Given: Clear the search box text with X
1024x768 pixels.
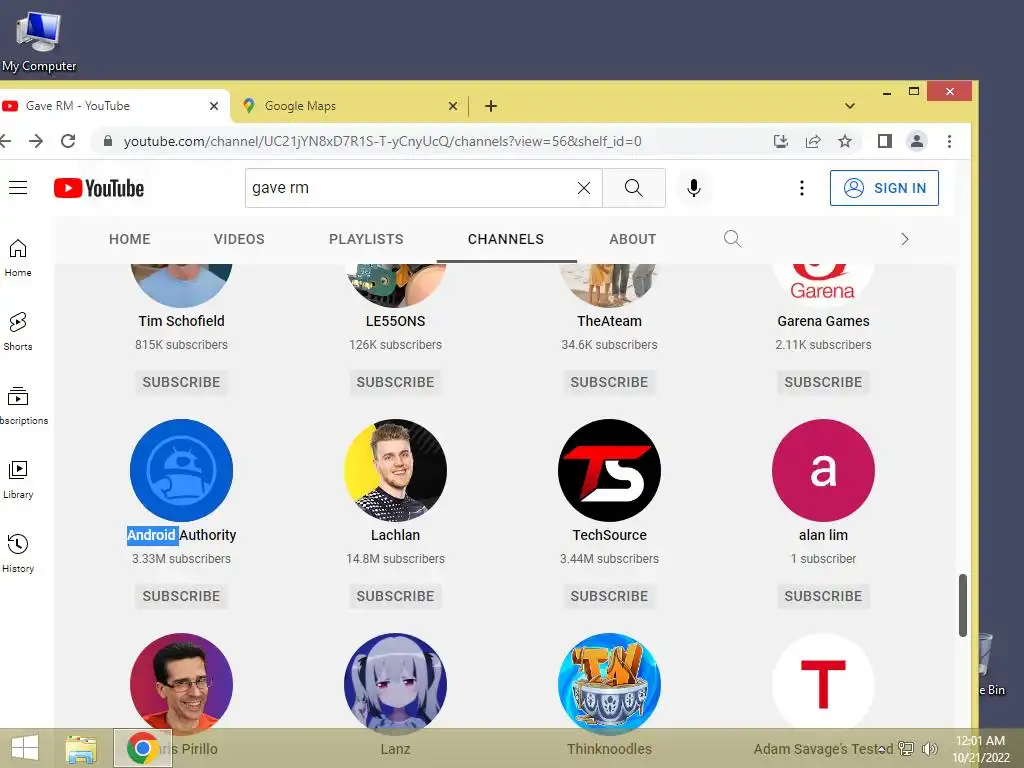Looking at the screenshot, I should point(584,188).
